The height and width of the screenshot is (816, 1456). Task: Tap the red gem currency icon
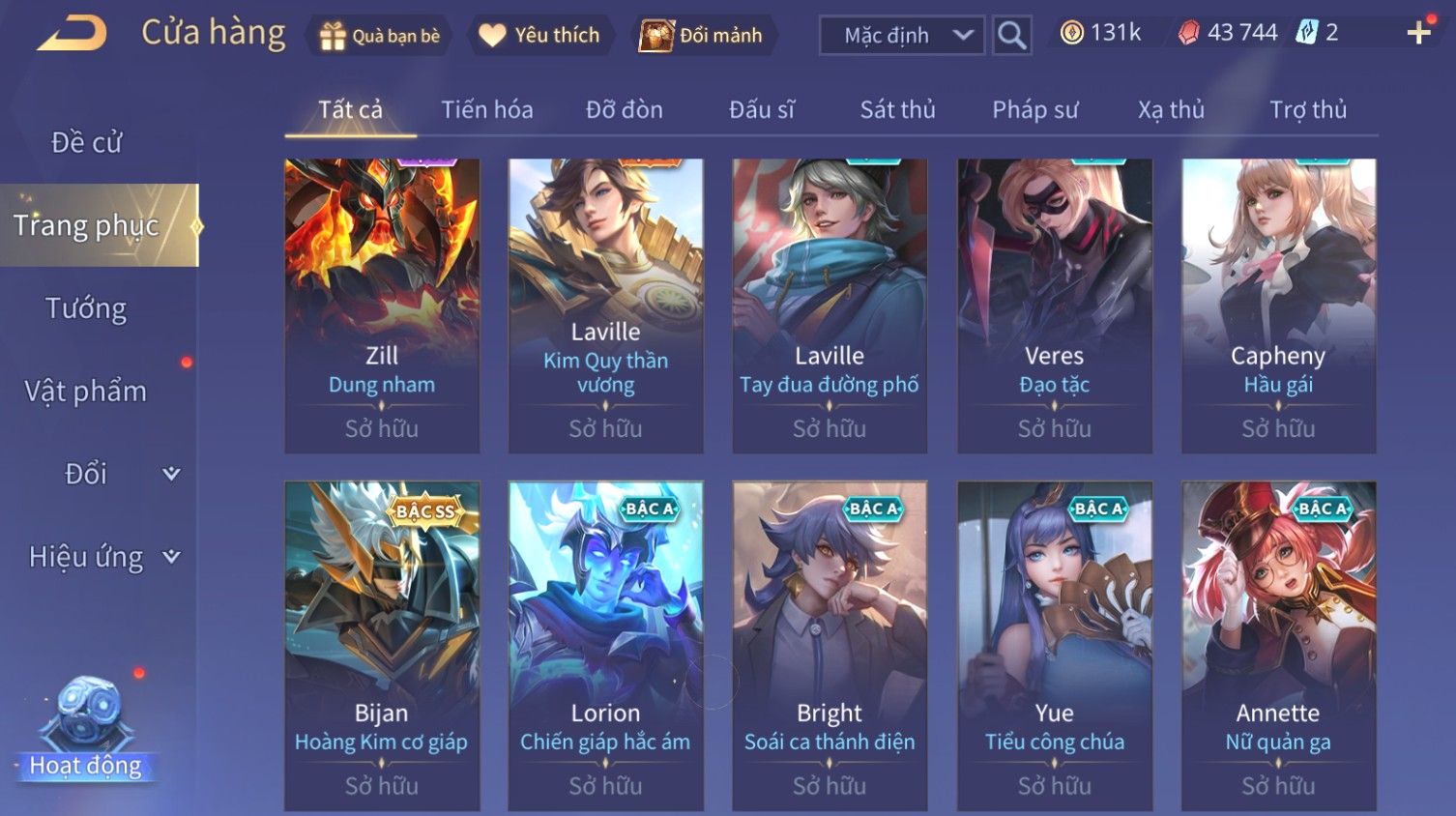click(x=1188, y=33)
